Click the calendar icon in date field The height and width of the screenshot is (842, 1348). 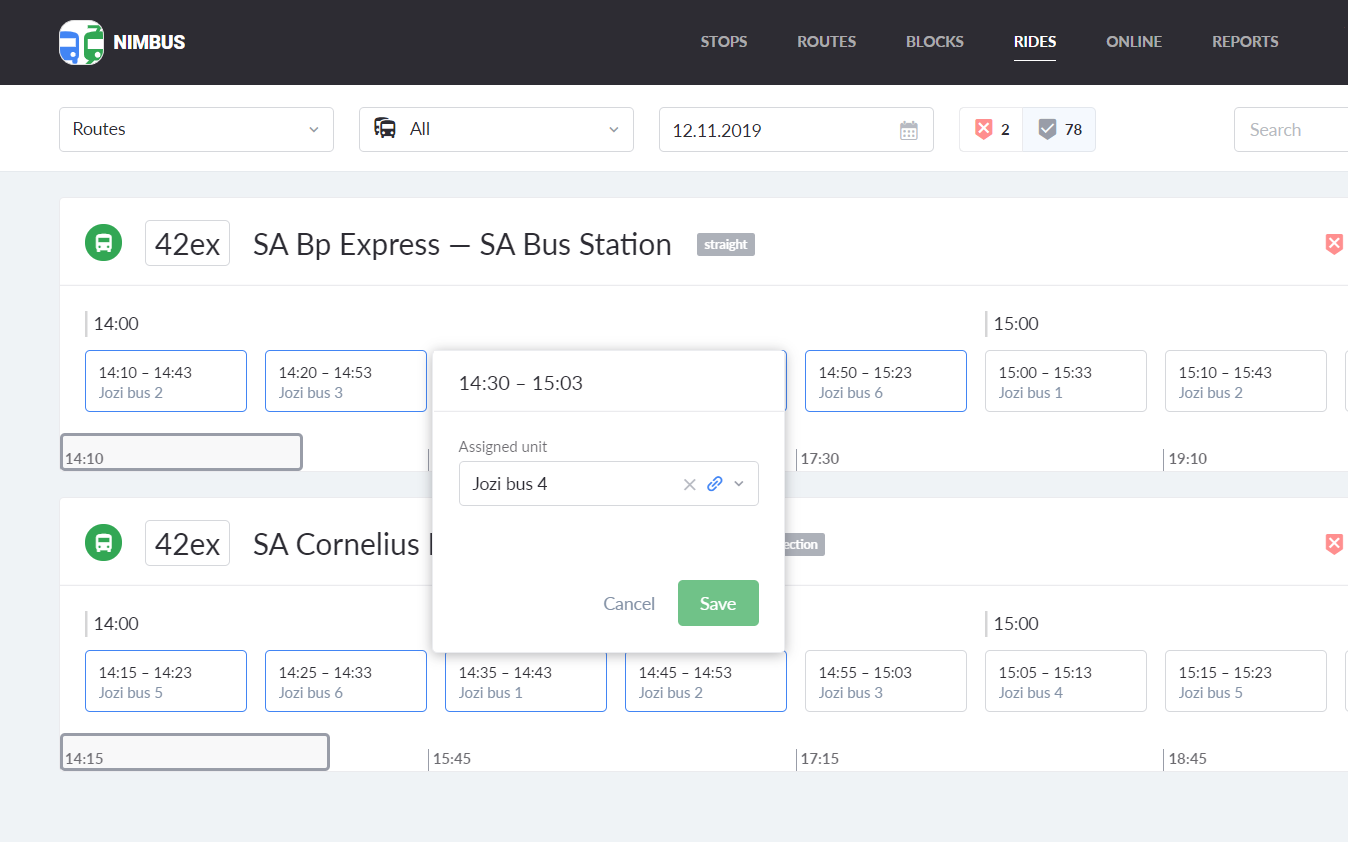[x=908, y=130]
